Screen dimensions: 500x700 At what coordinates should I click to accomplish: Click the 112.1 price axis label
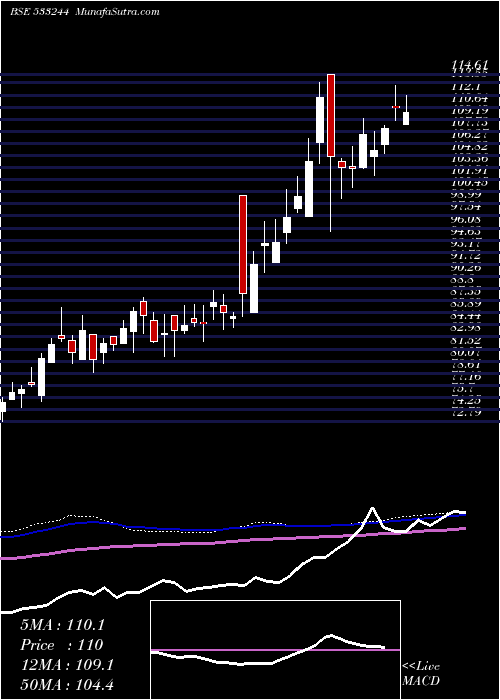(468, 87)
